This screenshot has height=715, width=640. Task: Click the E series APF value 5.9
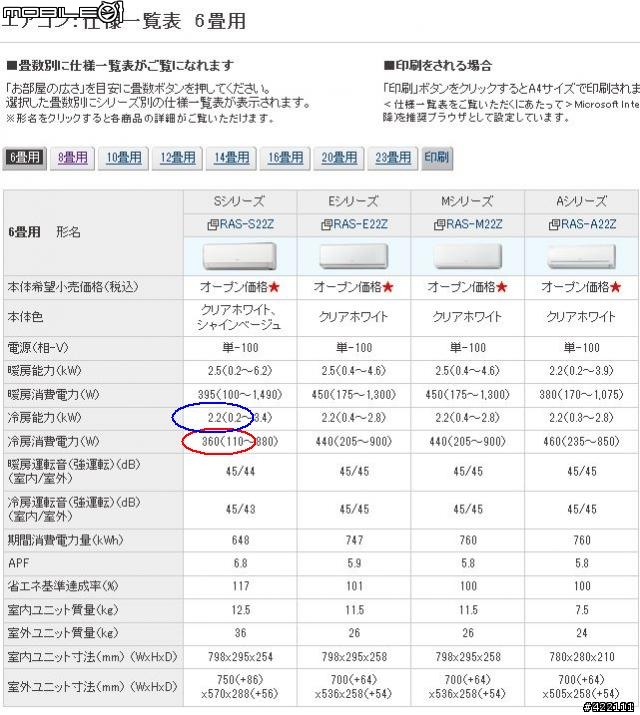pyautogui.click(x=354, y=564)
